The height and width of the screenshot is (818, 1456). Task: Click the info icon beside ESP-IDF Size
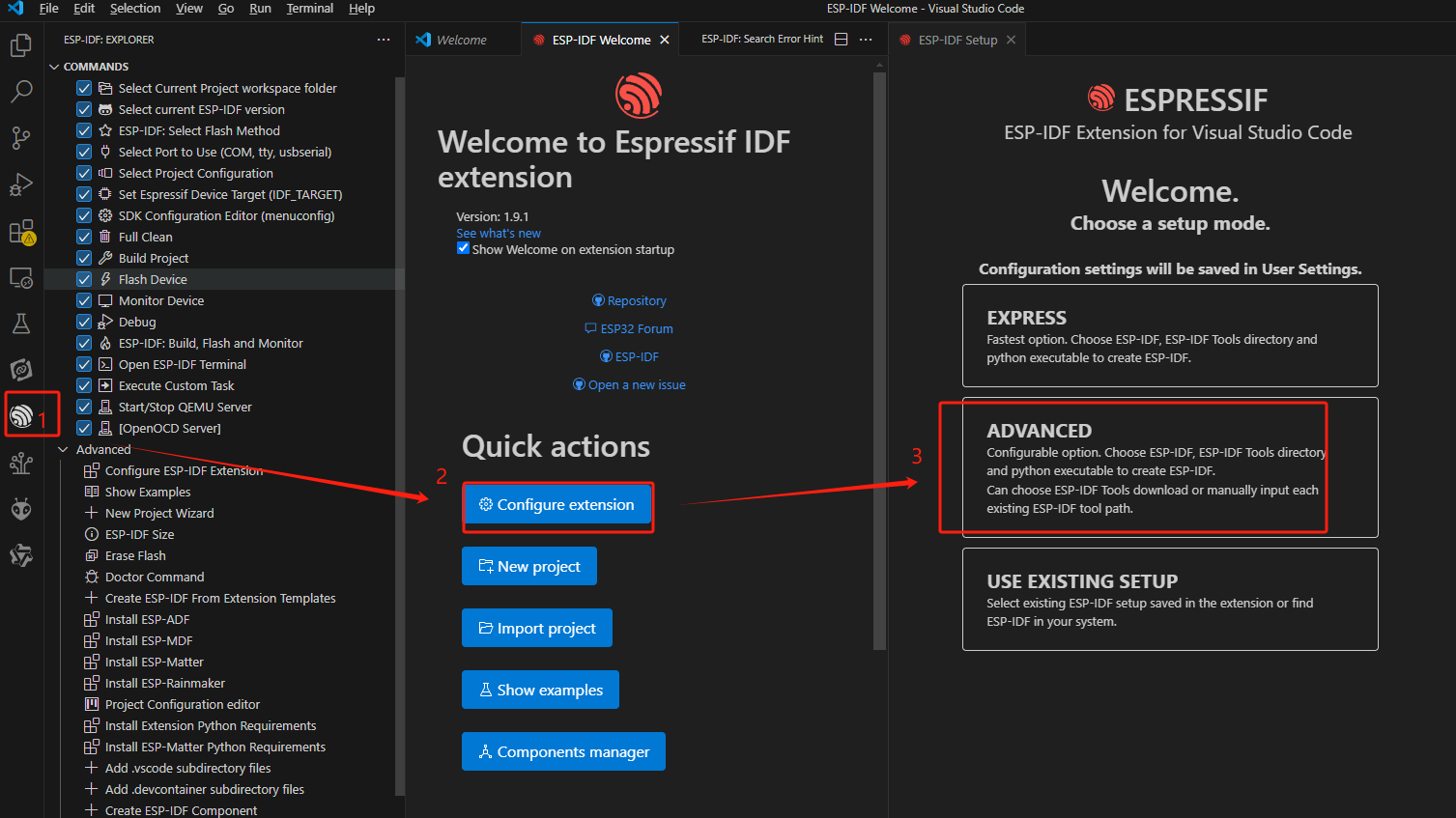pos(92,534)
